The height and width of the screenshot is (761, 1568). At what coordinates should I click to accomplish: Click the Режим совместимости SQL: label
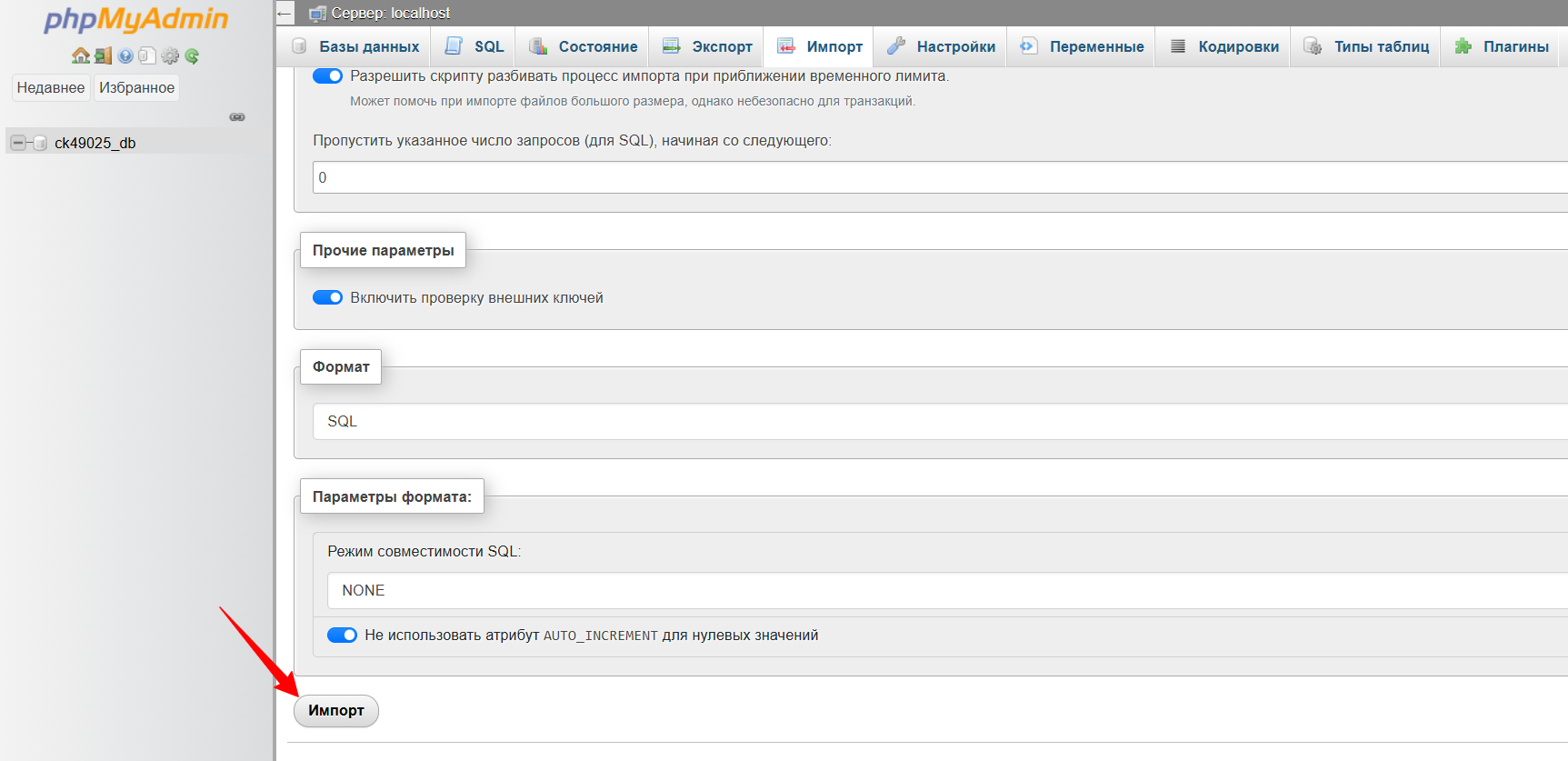pos(424,551)
